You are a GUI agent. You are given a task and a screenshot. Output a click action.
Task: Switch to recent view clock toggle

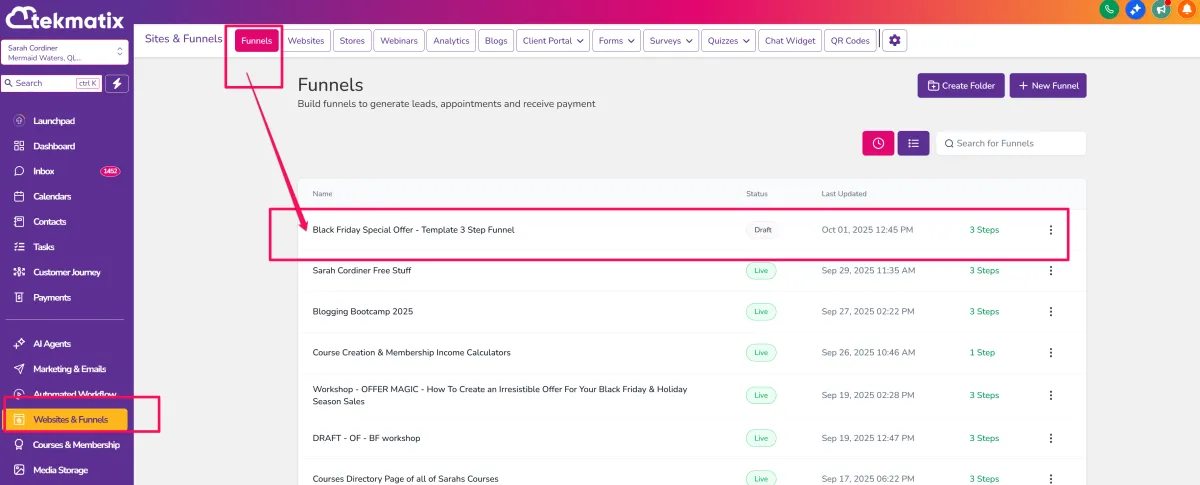[878, 143]
